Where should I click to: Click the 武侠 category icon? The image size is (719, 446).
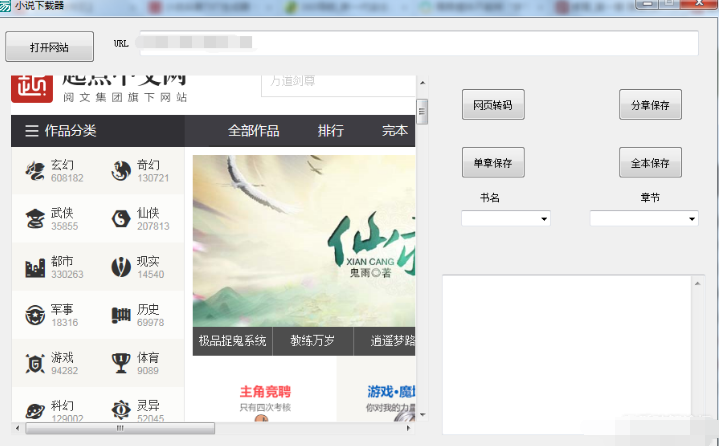tap(35, 219)
